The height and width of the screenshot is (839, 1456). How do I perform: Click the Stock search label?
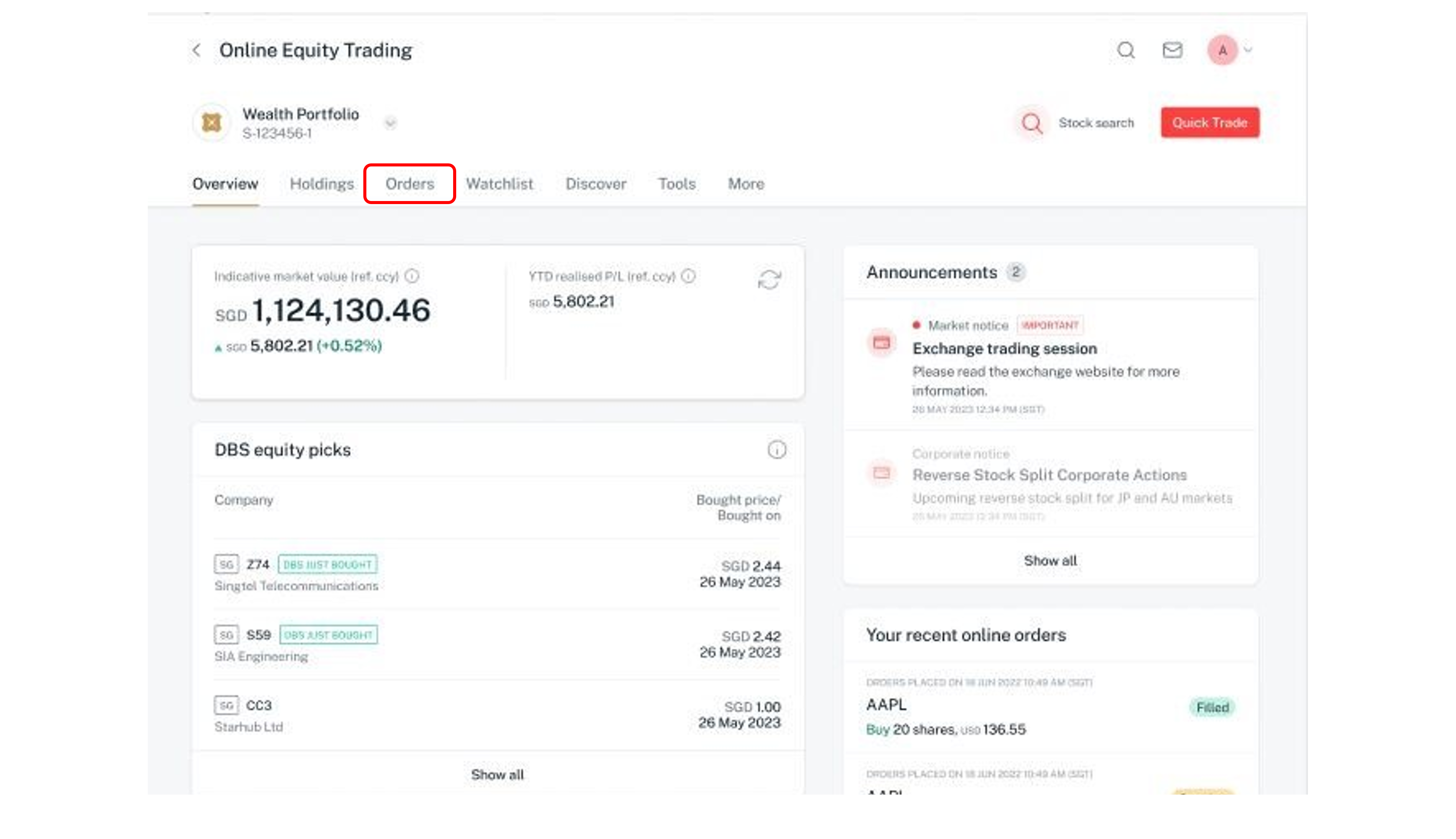tap(1096, 123)
